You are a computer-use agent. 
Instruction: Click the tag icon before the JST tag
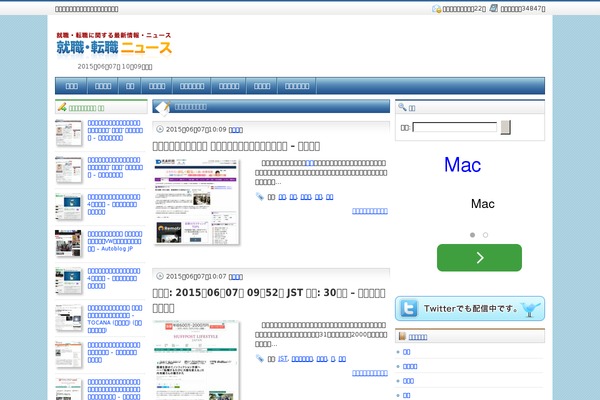pyautogui.click(x=260, y=358)
